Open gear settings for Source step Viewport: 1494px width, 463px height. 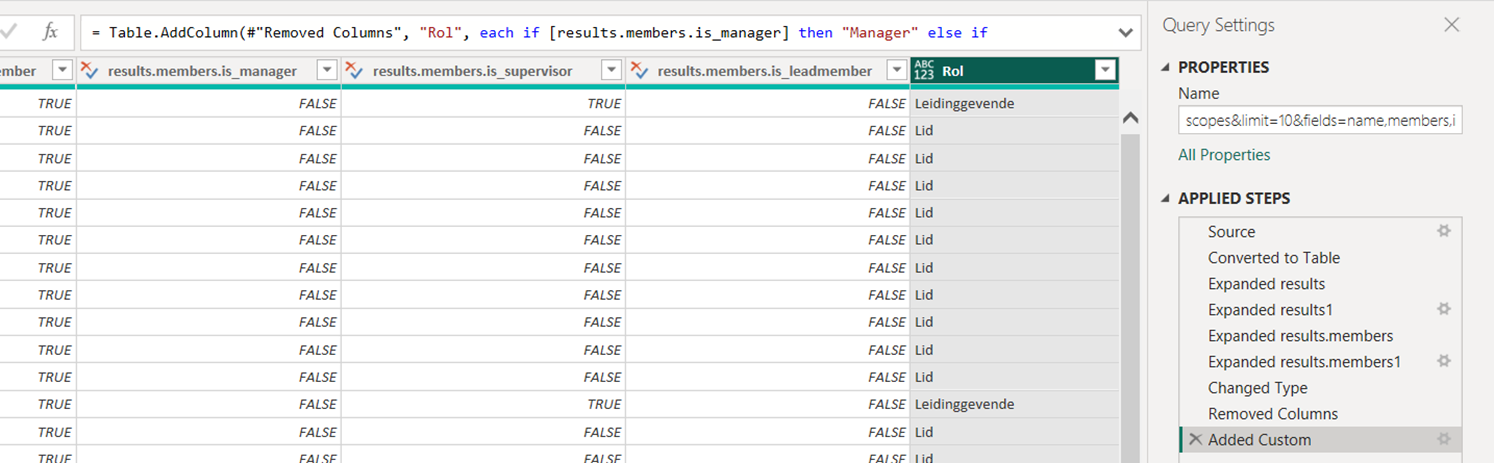pos(1443,231)
